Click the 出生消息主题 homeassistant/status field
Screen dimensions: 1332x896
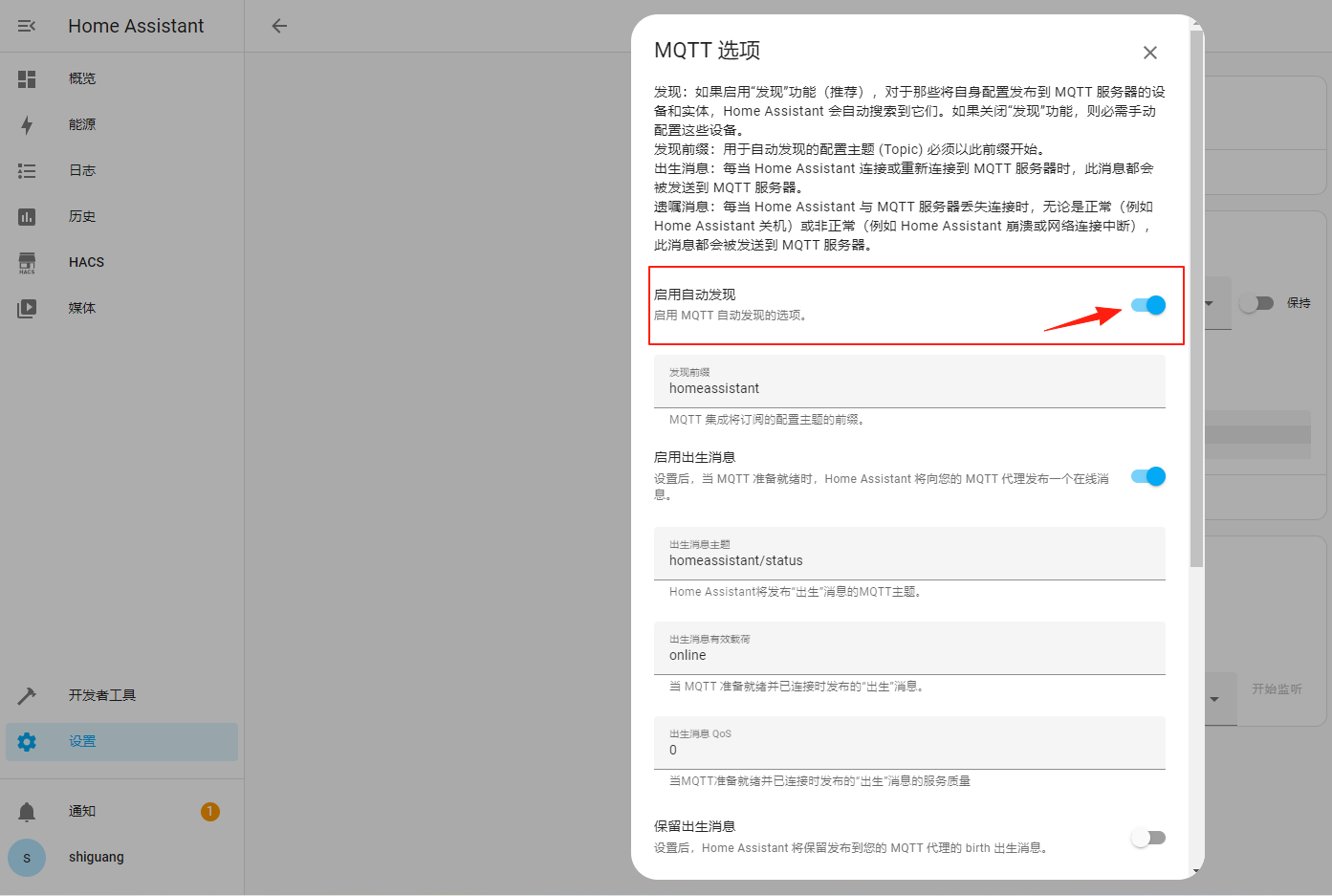(x=909, y=554)
